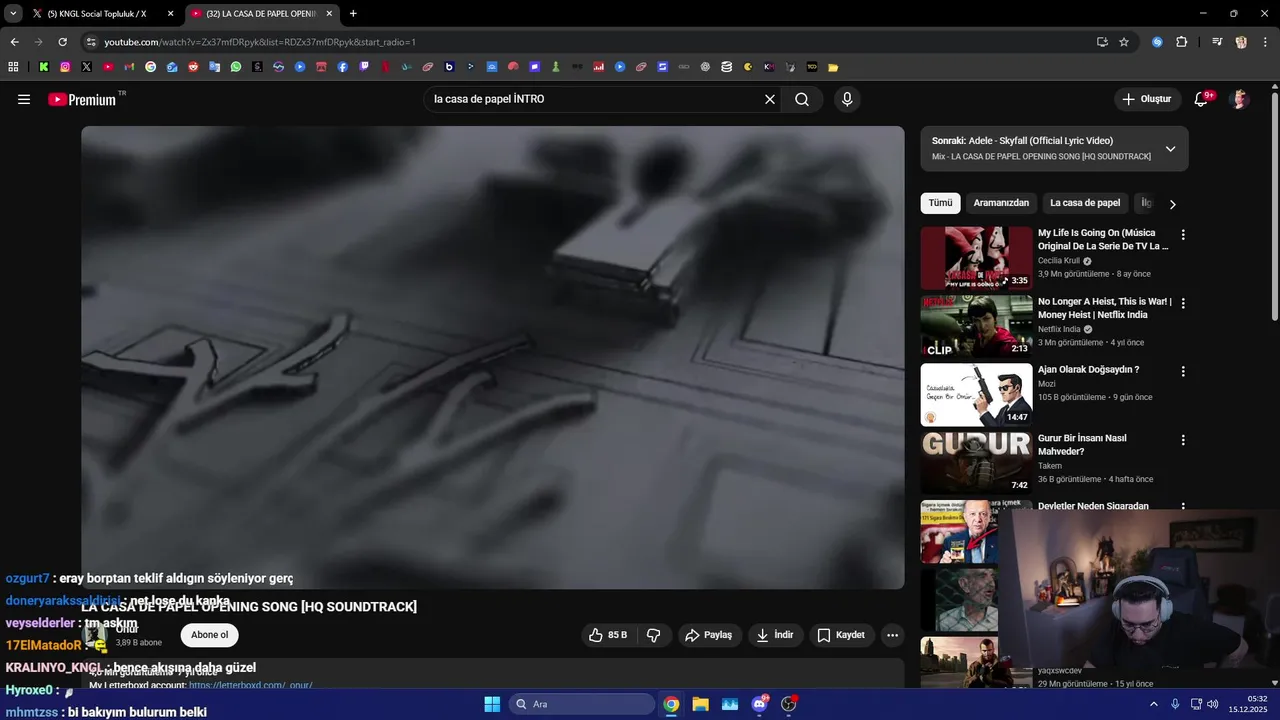Viewport: 1280px width, 720px height.
Task: Go back with the browser back arrow
Action: point(14,42)
